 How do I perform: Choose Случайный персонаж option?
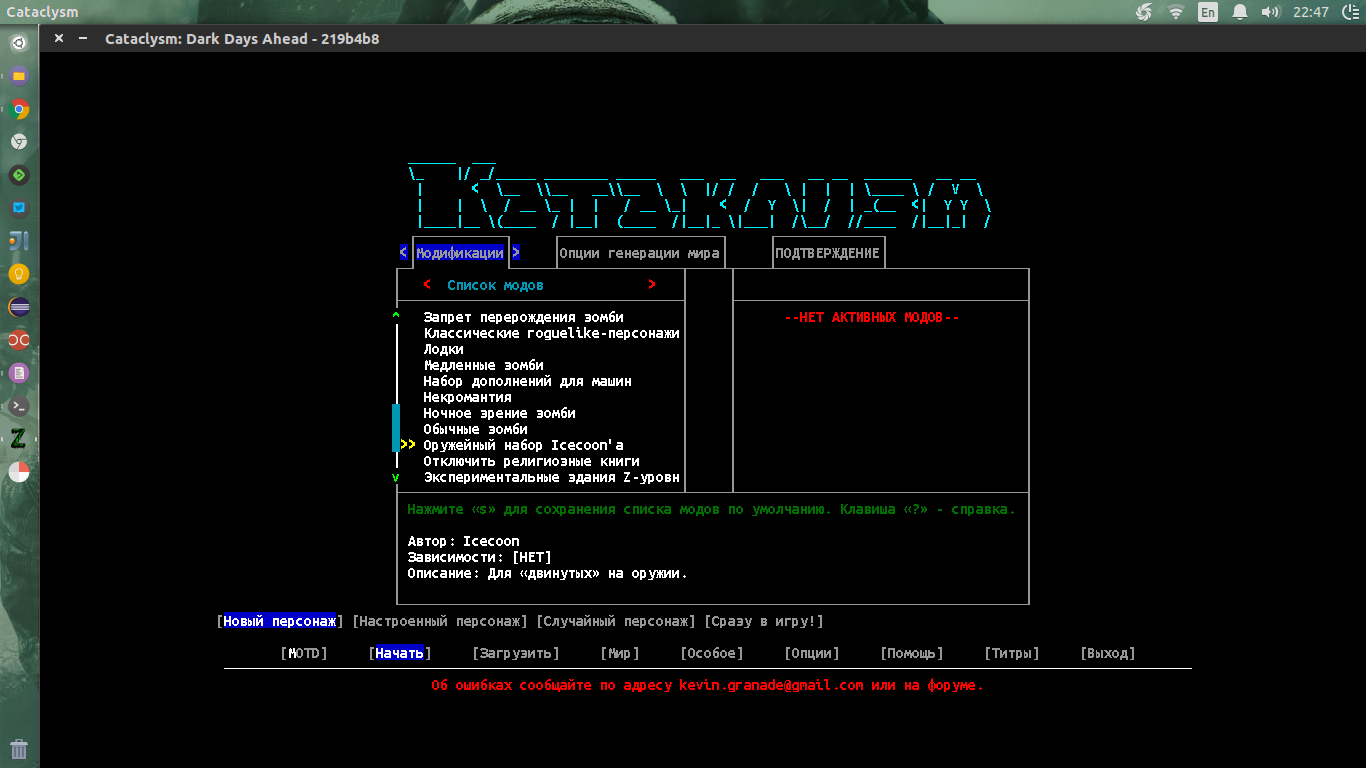[x=616, y=621]
